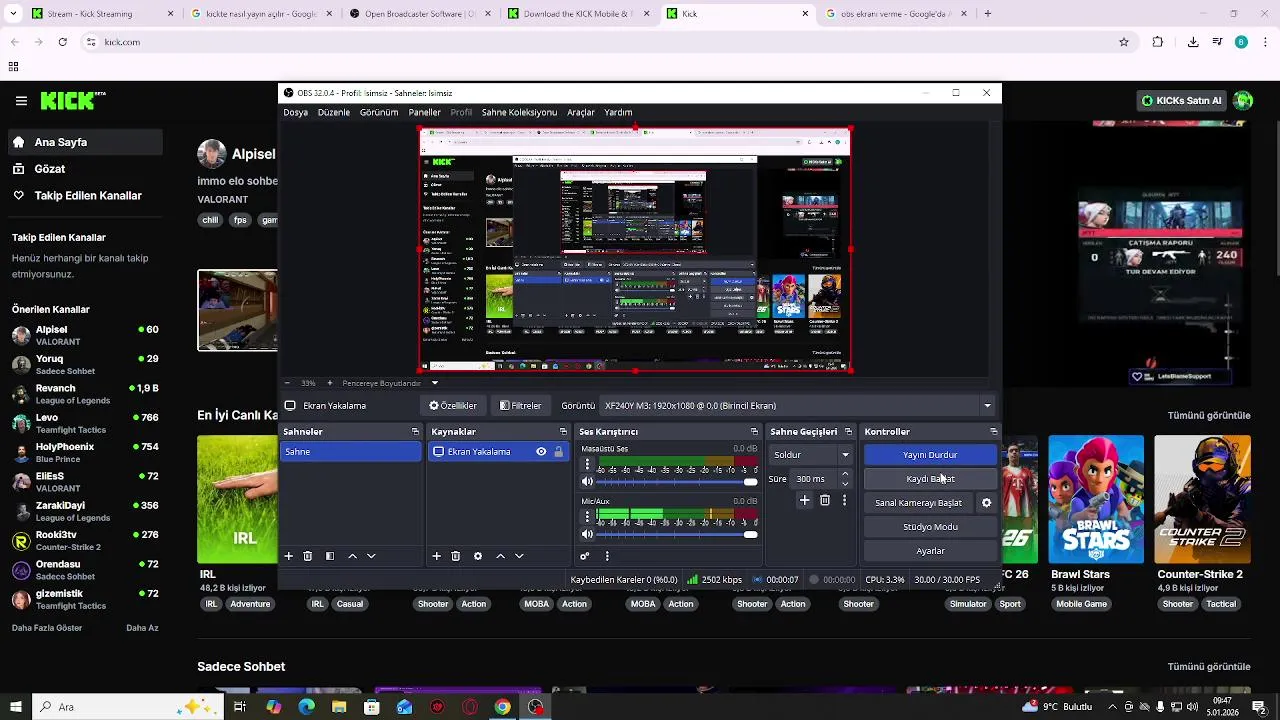Open Masaüstü Ses options dots menu
The height and width of the screenshot is (720, 1280).
pyautogui.click(x=587, y=465)
